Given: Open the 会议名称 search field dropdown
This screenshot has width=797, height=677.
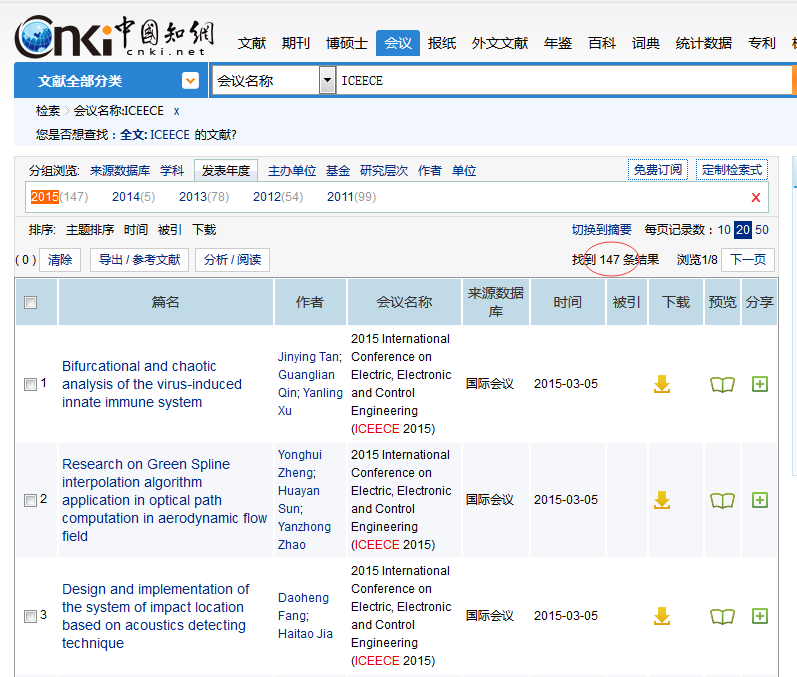Looking at the screenshot, I should pyautogui.click(x=327, y=80).
